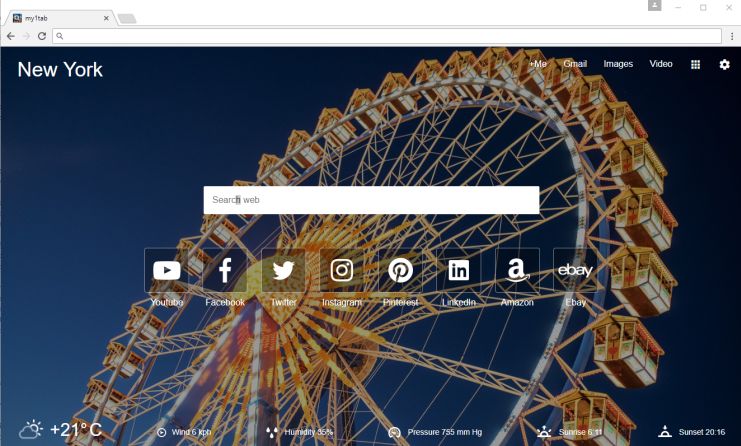
Task: Click the Search web input box
Action: [371, 200]
